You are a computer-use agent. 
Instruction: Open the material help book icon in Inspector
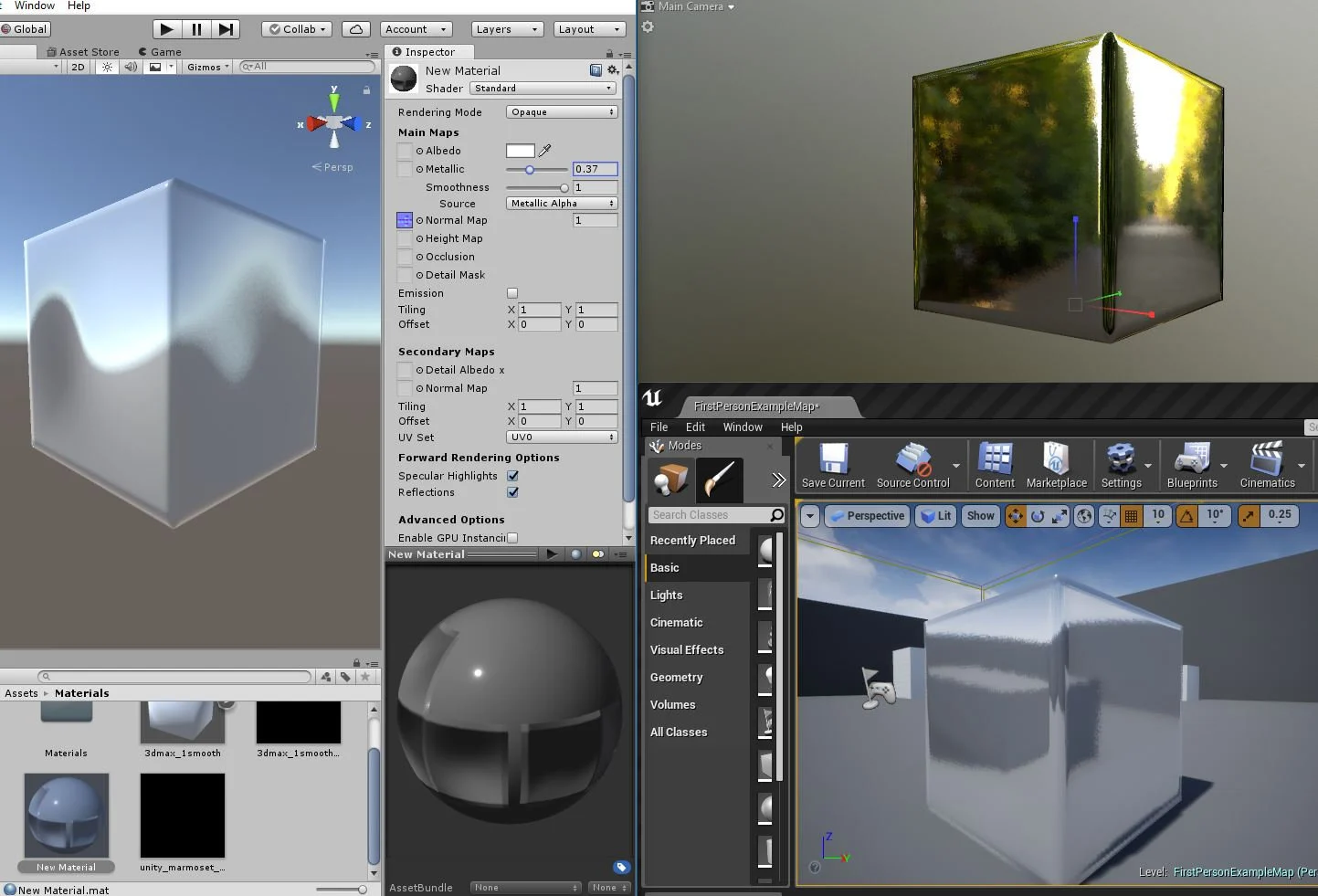(596, 70)
